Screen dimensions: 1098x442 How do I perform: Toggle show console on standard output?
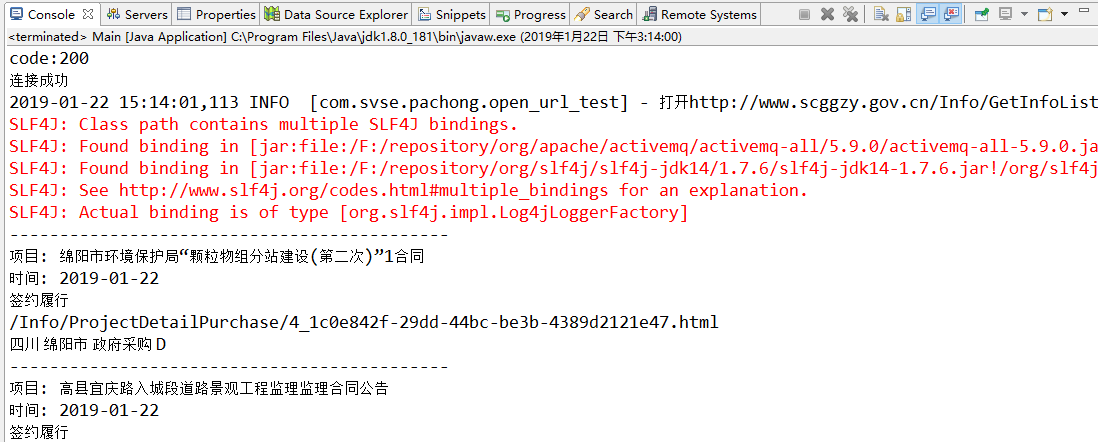click(927, 14)
